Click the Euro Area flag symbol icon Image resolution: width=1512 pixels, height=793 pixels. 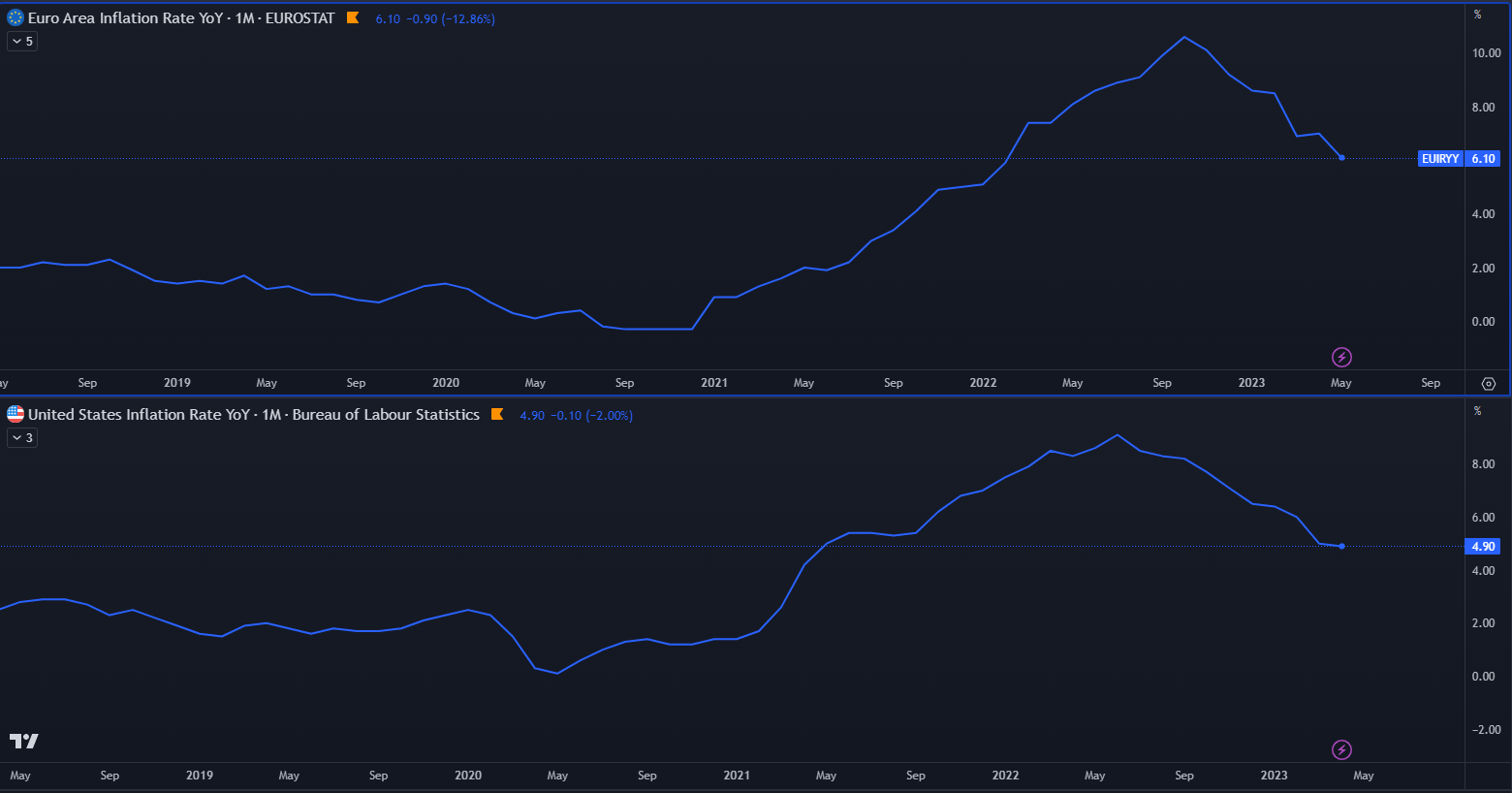(16, 17)
